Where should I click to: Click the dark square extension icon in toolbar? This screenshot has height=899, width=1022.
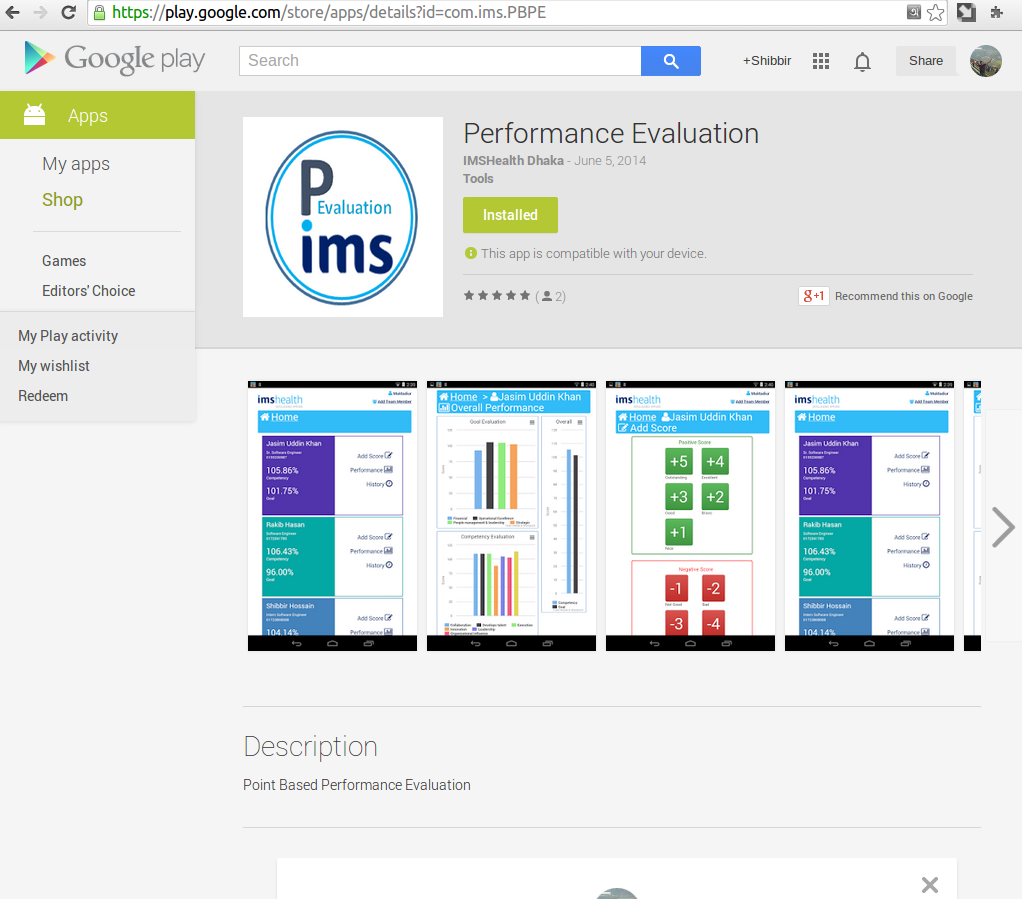click(x=966, y=12)
